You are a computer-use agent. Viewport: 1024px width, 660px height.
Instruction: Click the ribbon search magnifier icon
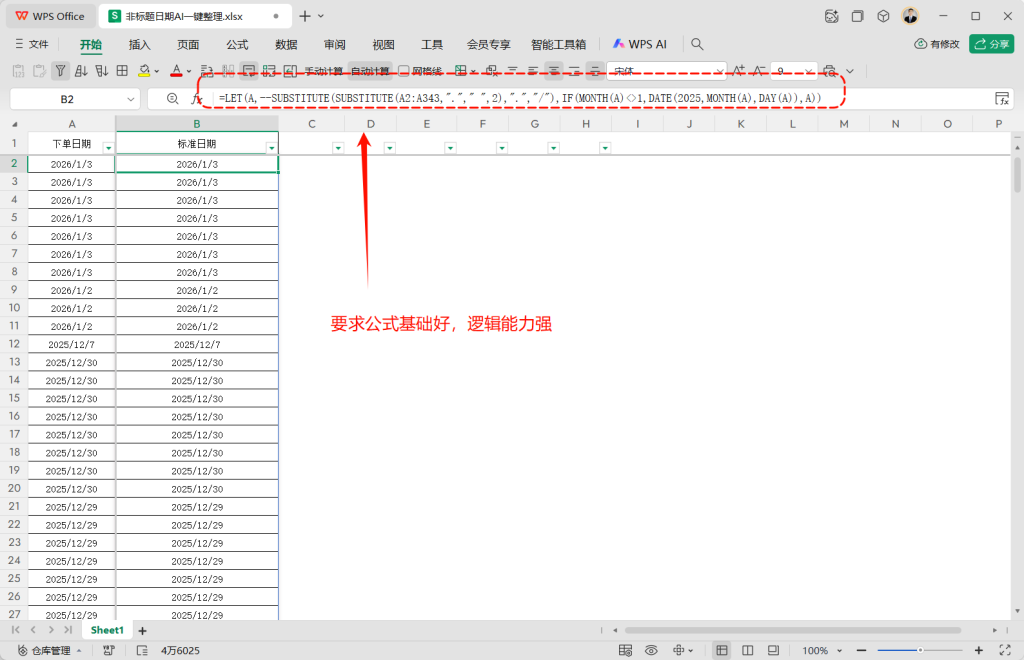tap(697, 44)
